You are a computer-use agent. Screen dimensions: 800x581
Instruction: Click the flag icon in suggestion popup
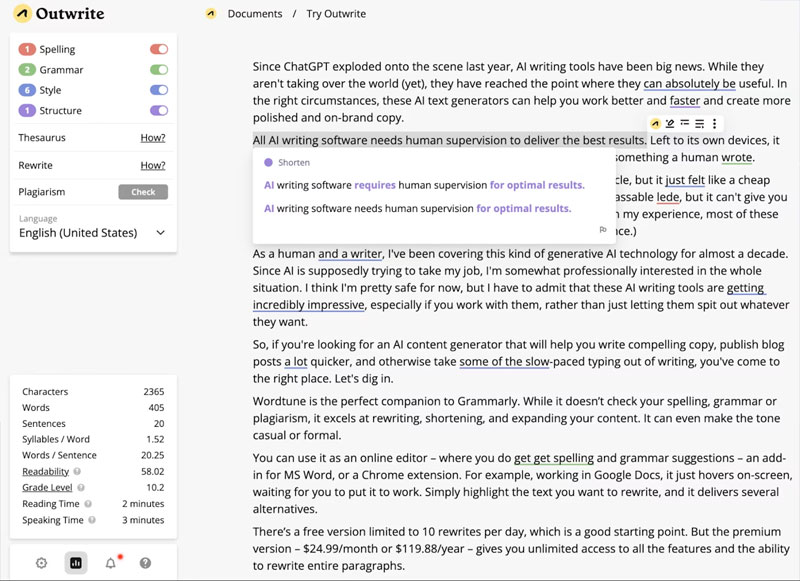coord(603,230)
